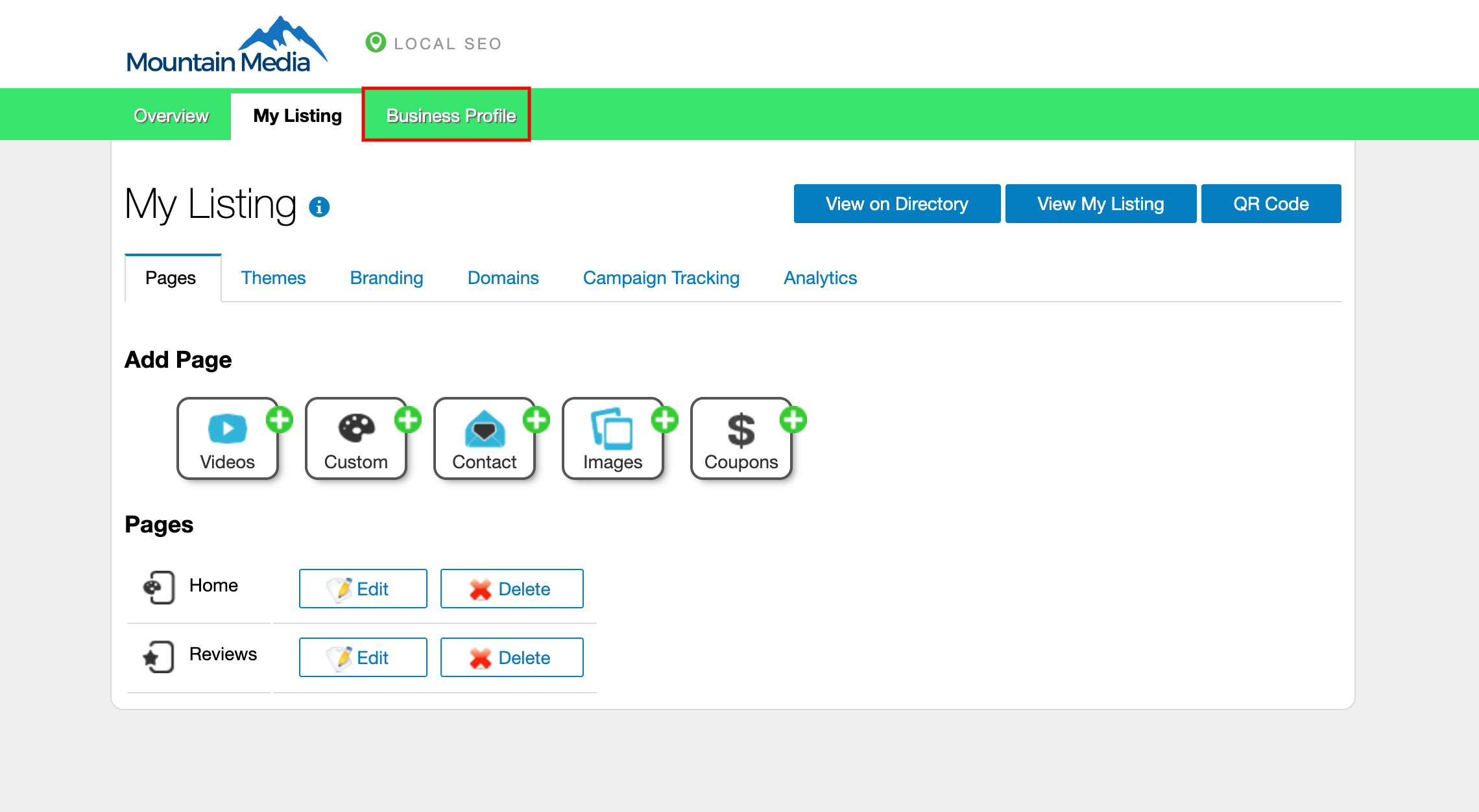Select the Reviews page star icon
The height and width of the screenshot is (812, 1479).
[x=158, y=656]
